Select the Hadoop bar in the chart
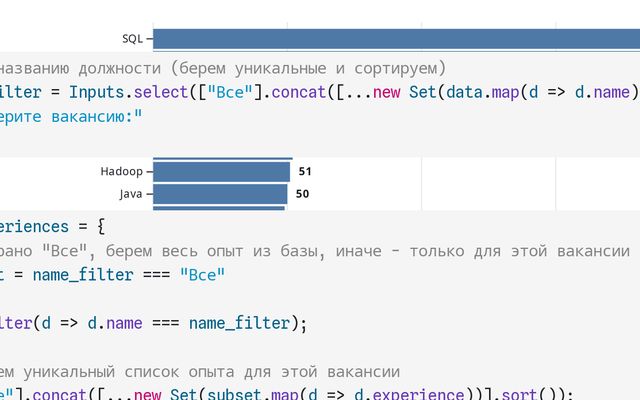 pos(222,171)
